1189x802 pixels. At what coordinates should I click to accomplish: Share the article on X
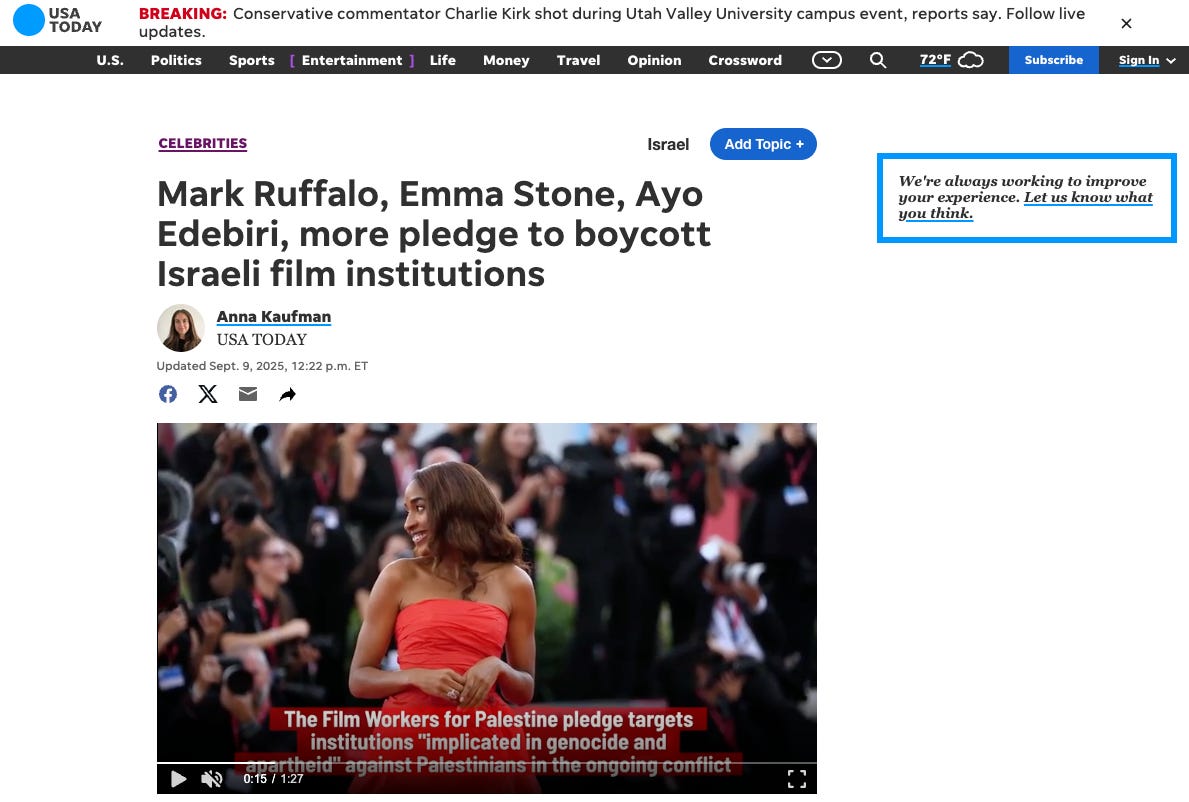point(208,394)
